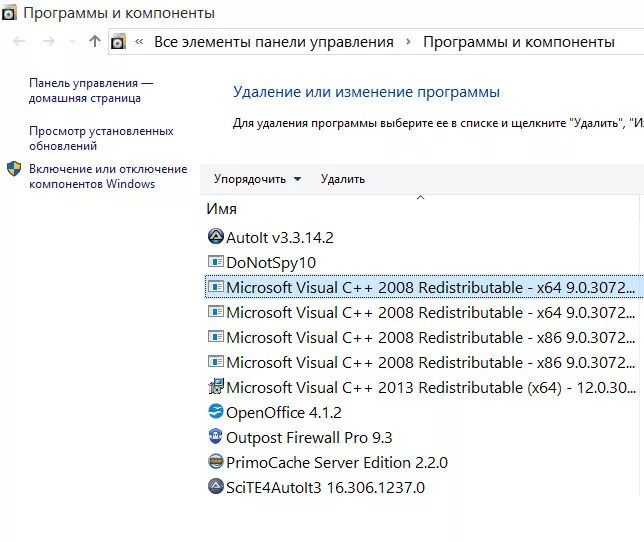
Task: Expand the address bar double-chevron
Action: [139, 41]
